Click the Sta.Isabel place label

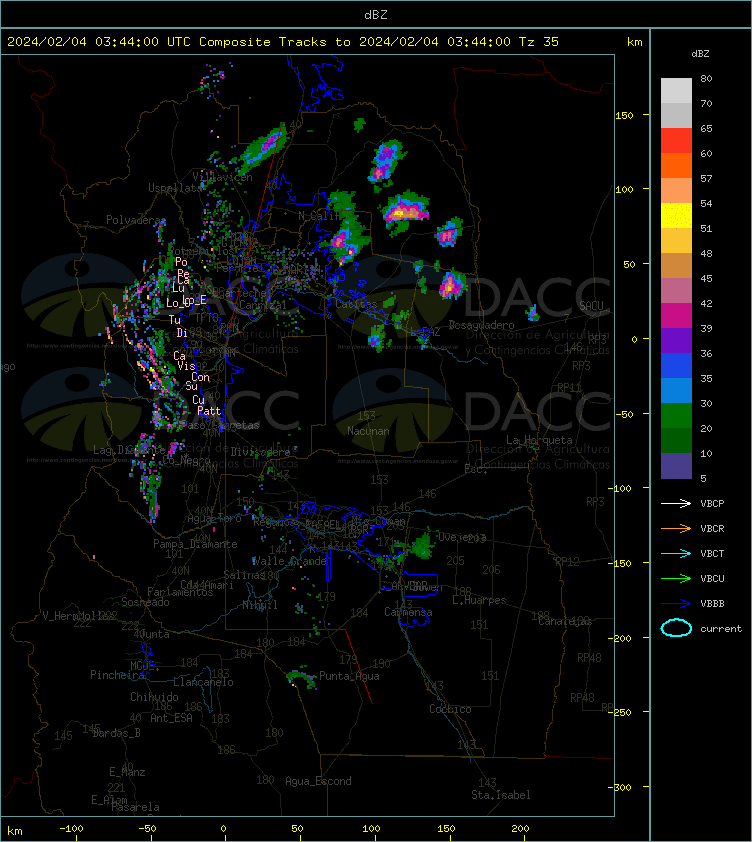(501, 795)
